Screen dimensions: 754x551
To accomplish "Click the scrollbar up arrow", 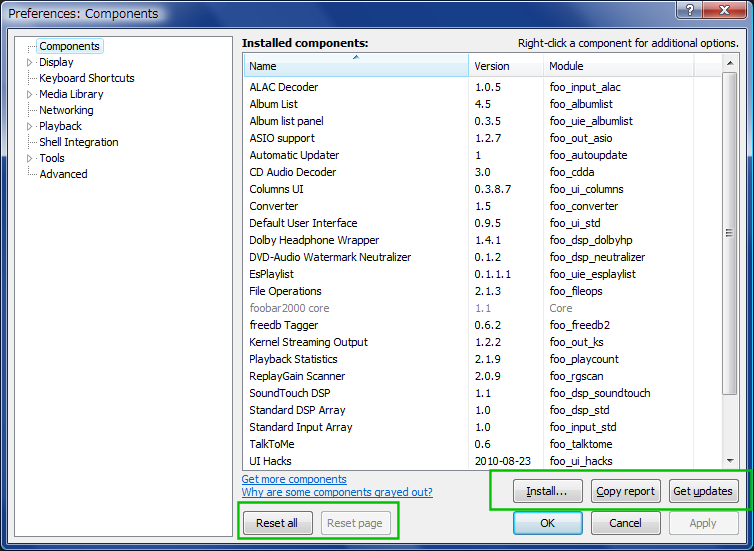I will [x=730, y=63].
